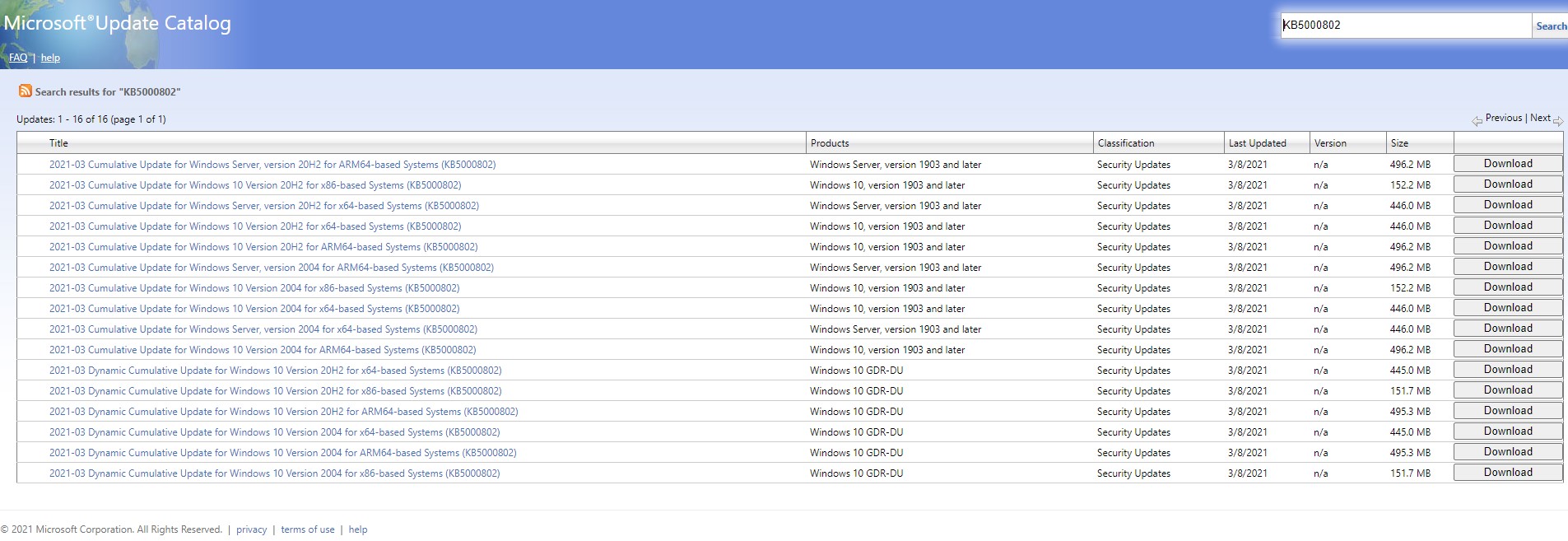Viewport: 1568px width, 541px height.
Task: Download Windows 10 20H2 x64 cumulative update
Action: pyautogui.click(x=1508, y=226)
